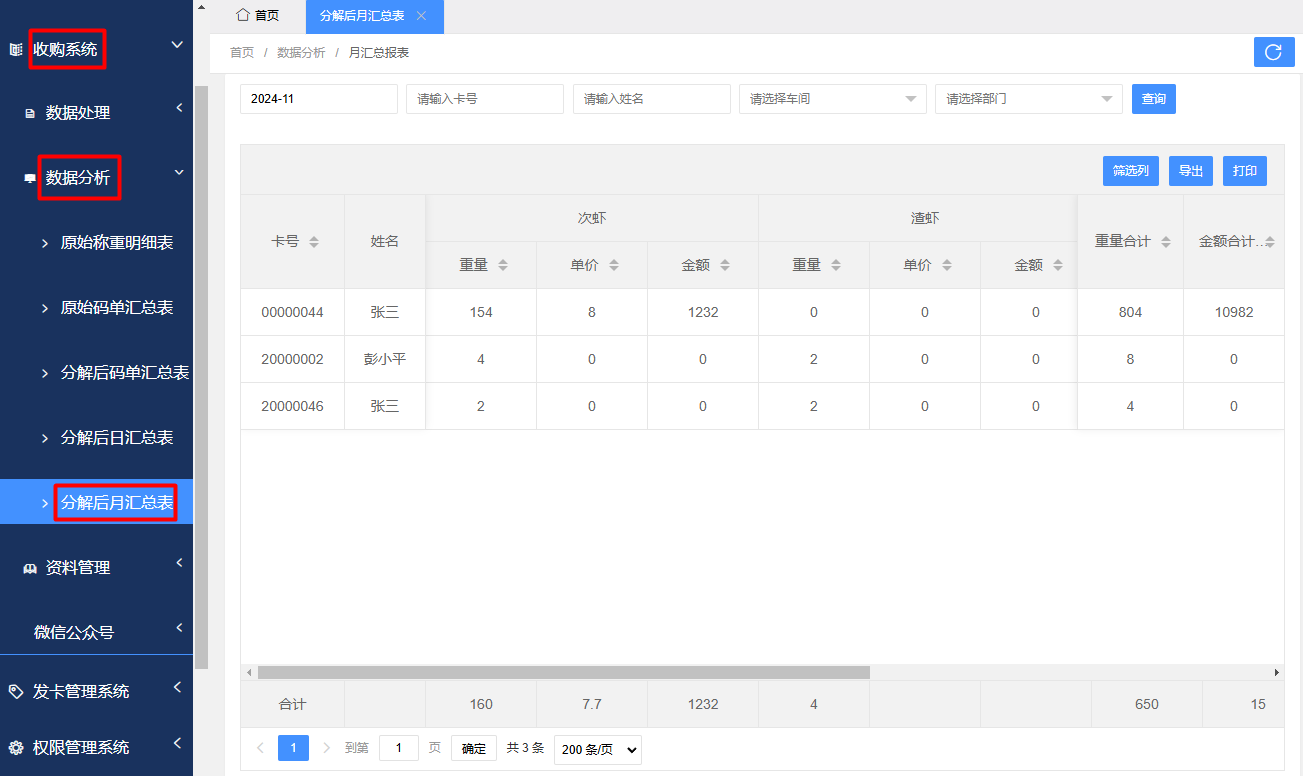The height and width of the screenshot is (776, 1303).
Task: Click the 合计 footer row label
Action: click(x=292, y=704)
